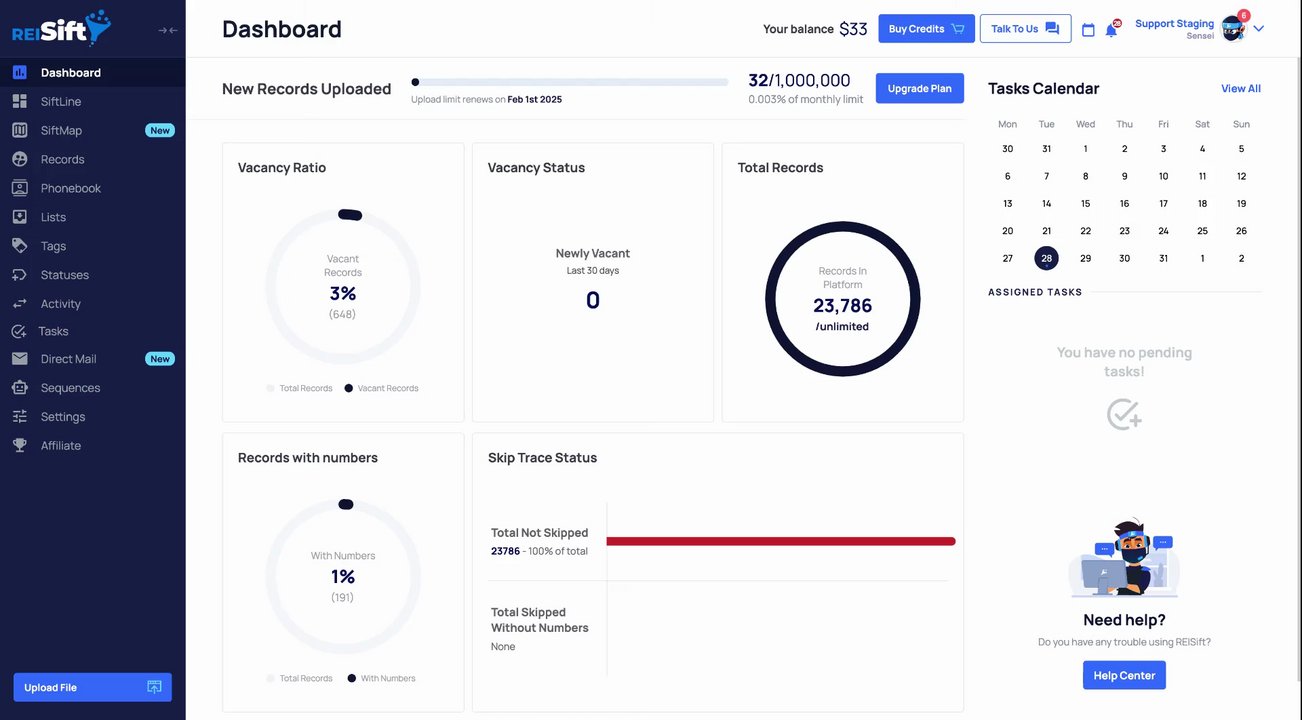Click the SiftMap icon in sidebar
Screen dimensions: 1302x720
point(19,130)
